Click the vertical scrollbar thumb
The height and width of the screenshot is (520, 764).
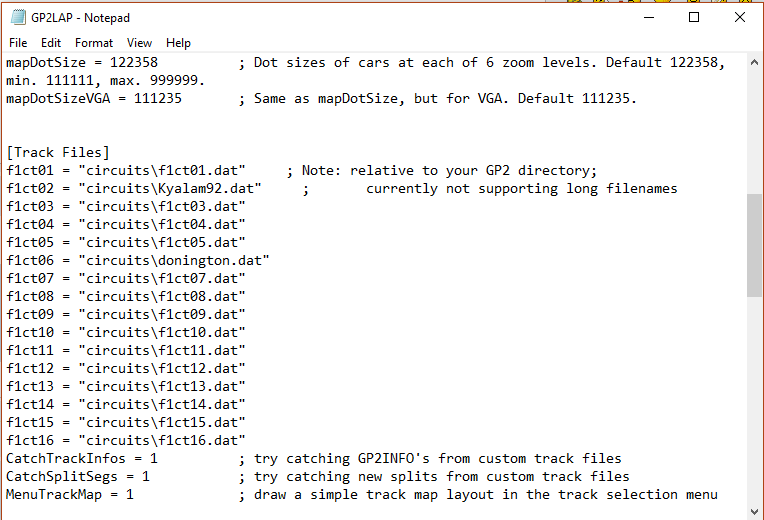755,245
